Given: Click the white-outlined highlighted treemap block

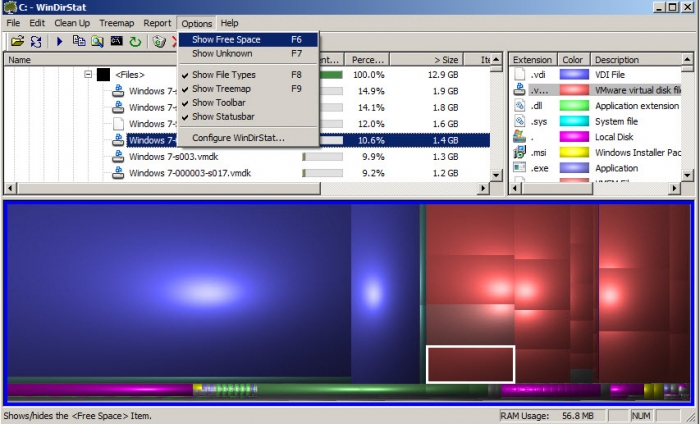Looking at the screenshot, I should [x=471, y=364].
